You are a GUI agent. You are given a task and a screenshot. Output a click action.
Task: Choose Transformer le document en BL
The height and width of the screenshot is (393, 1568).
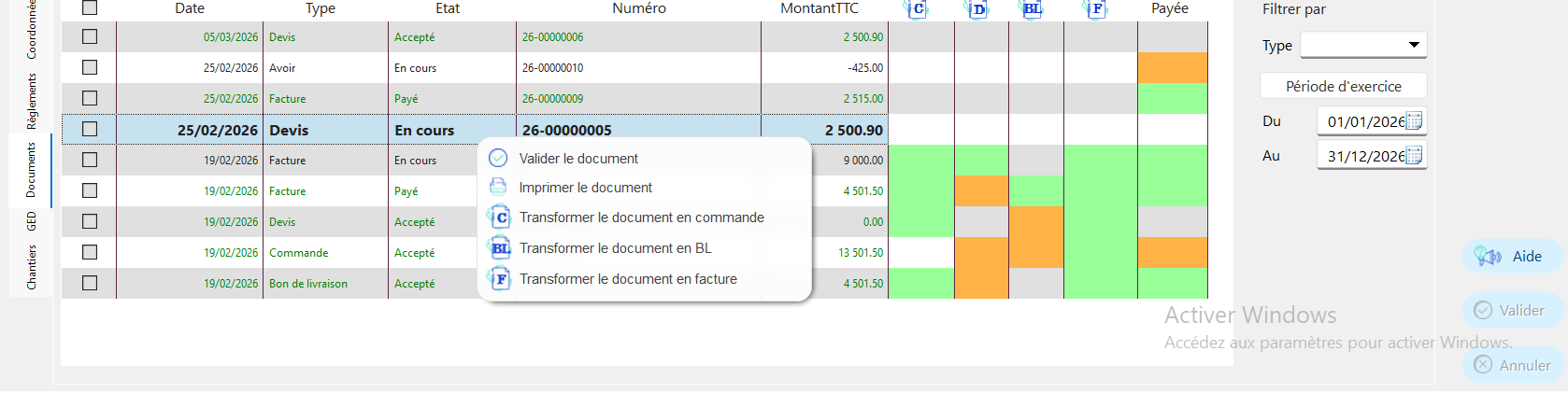click(645, 248)
